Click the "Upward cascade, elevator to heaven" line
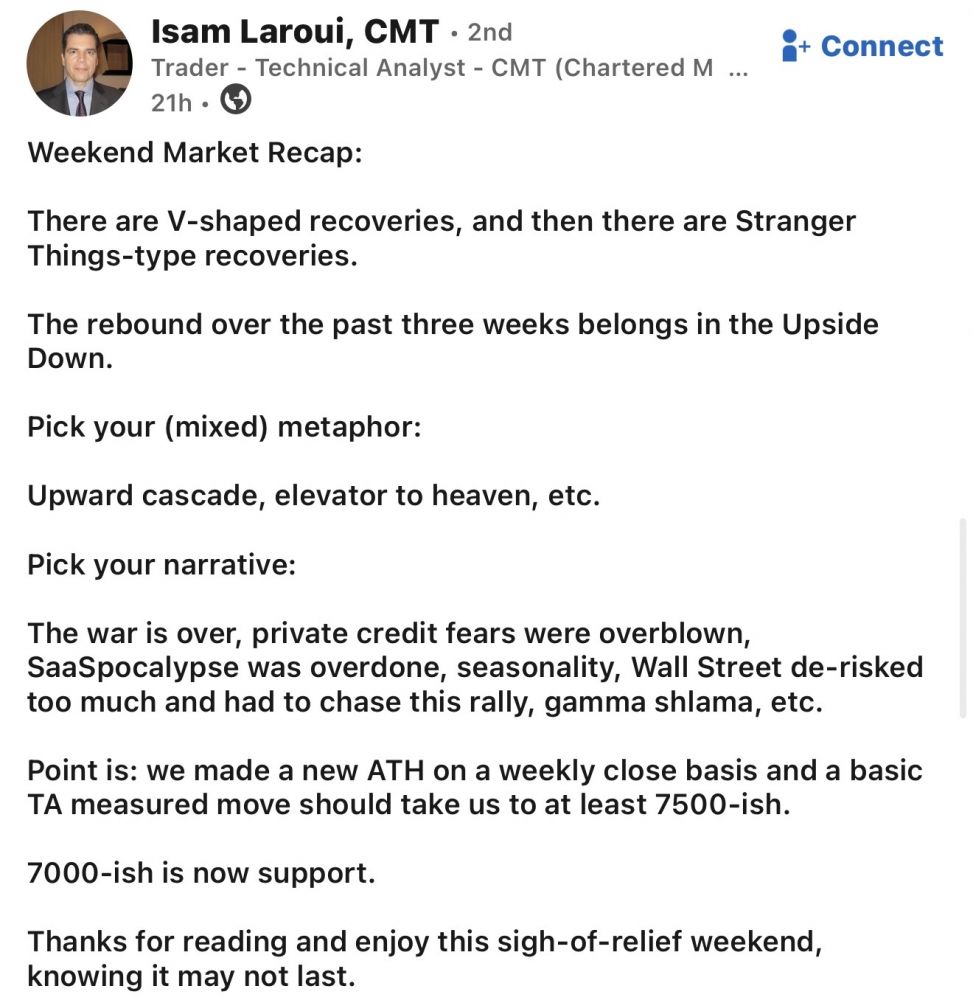The width and height of the screenshot is (973, 1000). tap(313, 495)
